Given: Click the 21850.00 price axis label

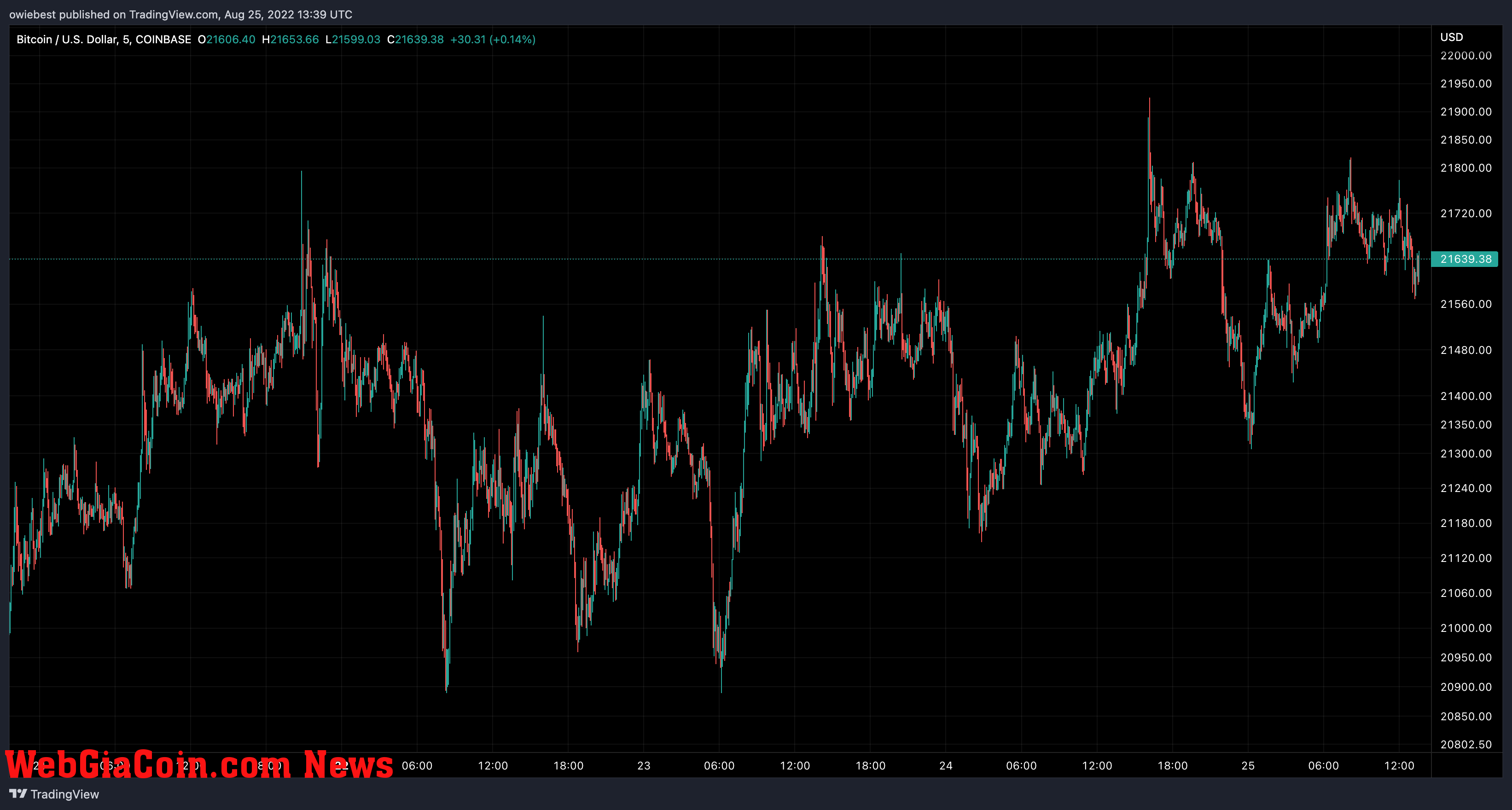Looking at the screenshot, I should pos(1465,139).
